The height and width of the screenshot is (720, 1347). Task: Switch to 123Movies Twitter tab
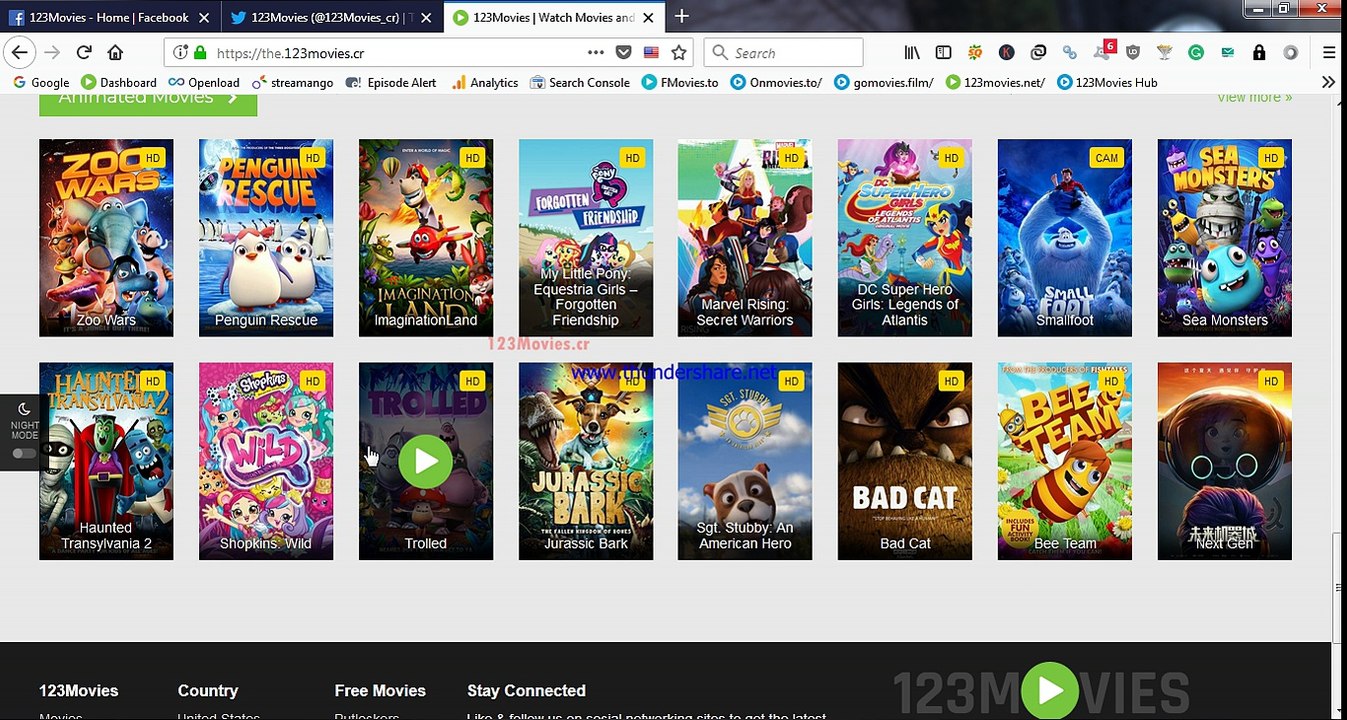click(332, 17)
